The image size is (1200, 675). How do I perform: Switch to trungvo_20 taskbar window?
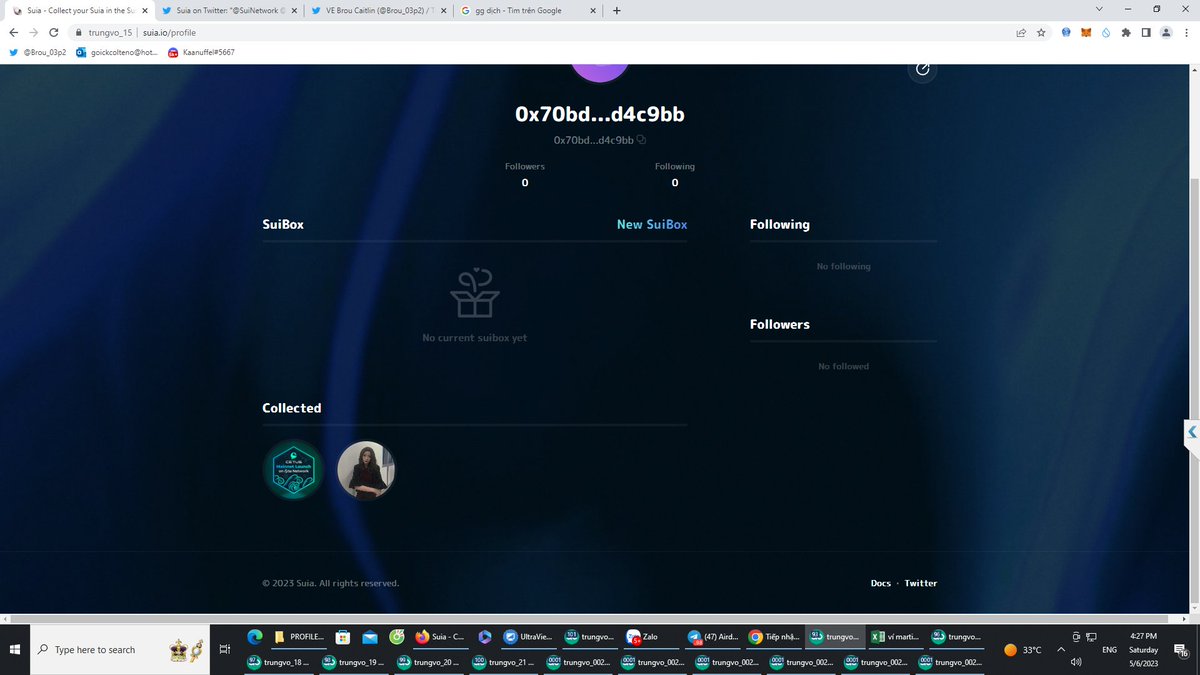tap(427, 662)
